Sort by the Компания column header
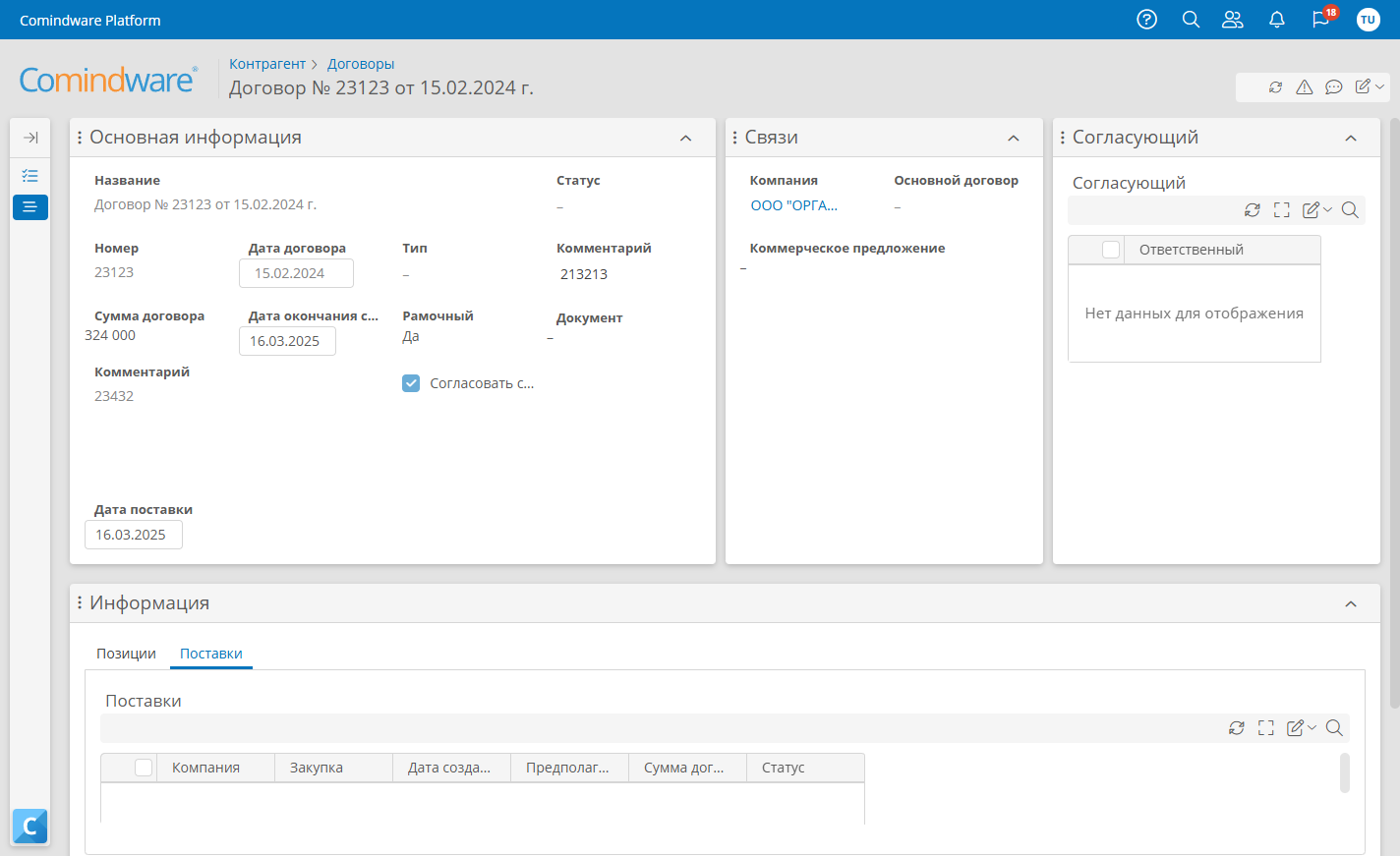This screenshot has width=1400, height=856. pos(215,768)
